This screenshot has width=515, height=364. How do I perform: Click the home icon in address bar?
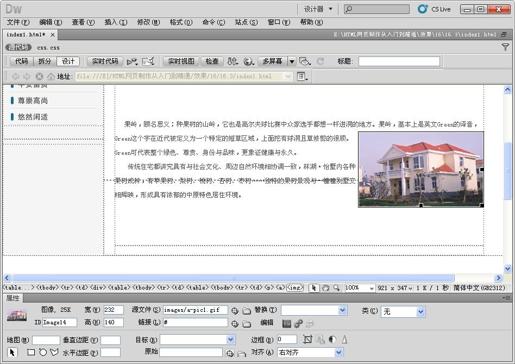(x=51, y=76)
